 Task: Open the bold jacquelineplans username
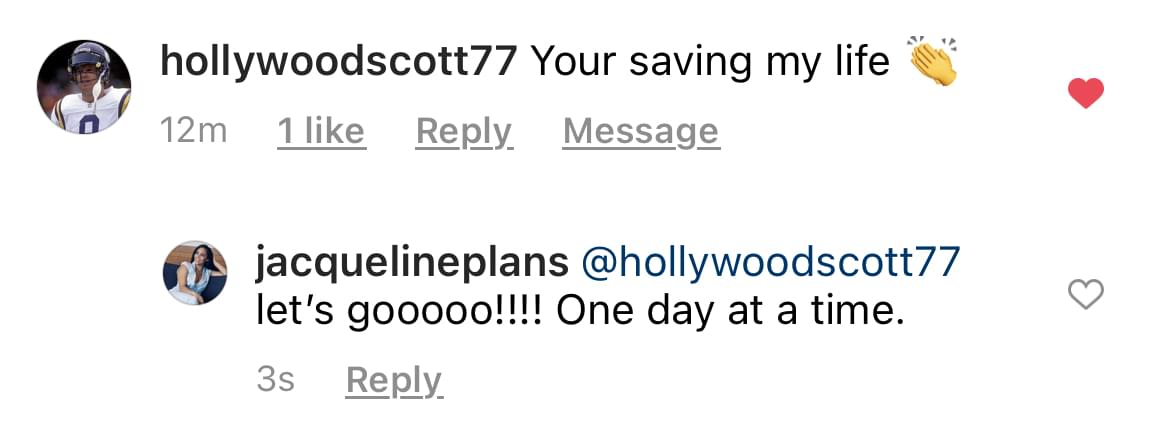pyautogui.click(x=412, y=262)
